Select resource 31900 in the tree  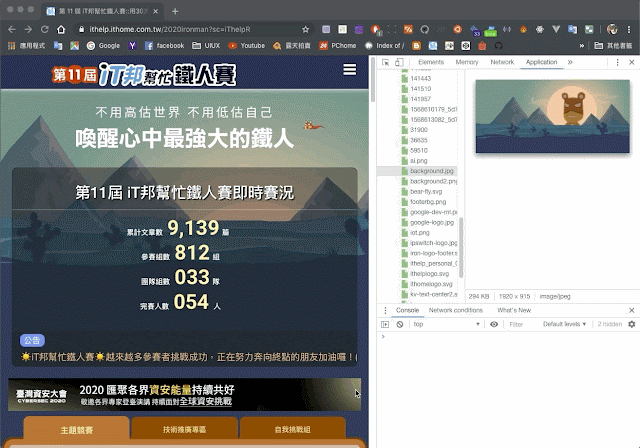pos(419,130)
